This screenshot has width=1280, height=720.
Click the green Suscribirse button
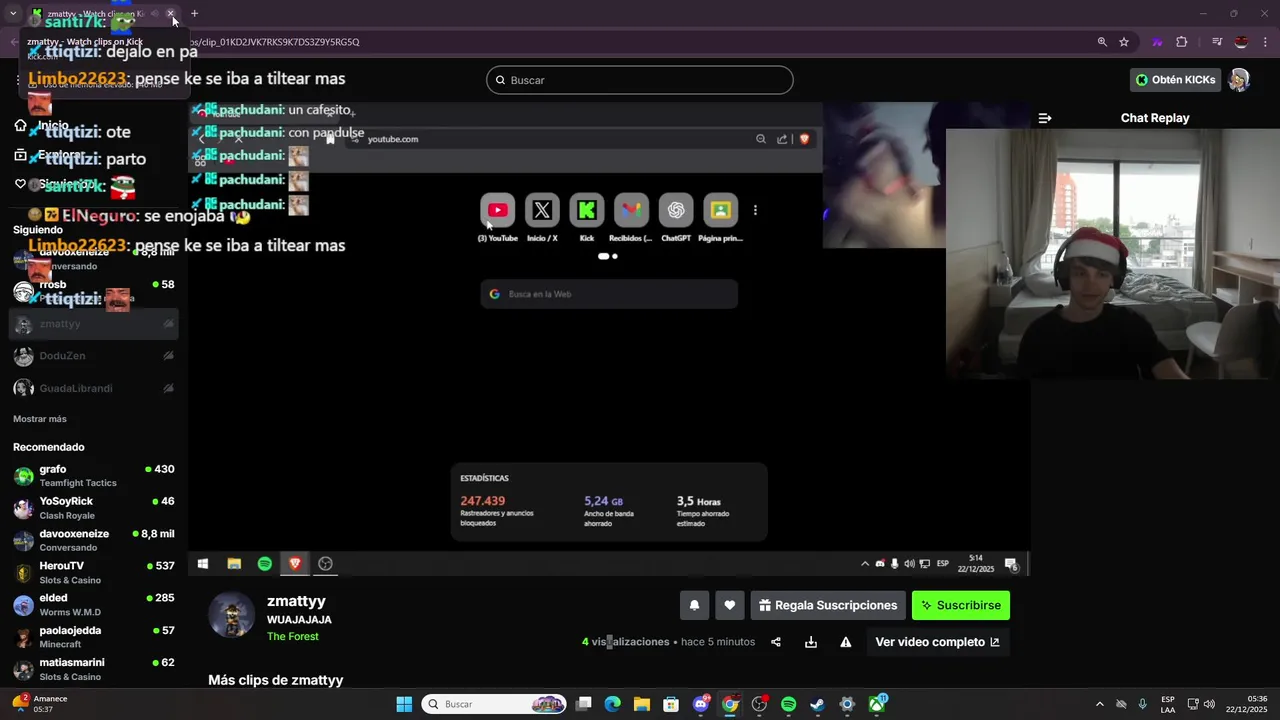[x=961, y=605]
